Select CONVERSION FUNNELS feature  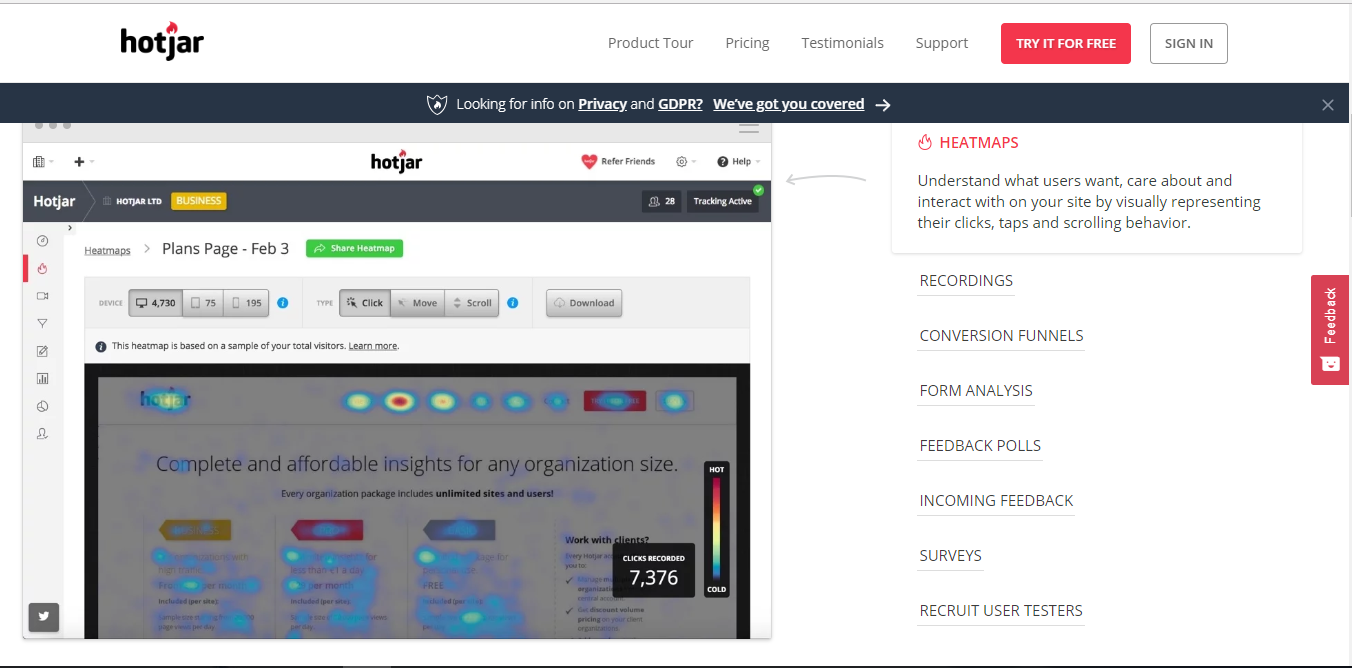coord(1001,336)
